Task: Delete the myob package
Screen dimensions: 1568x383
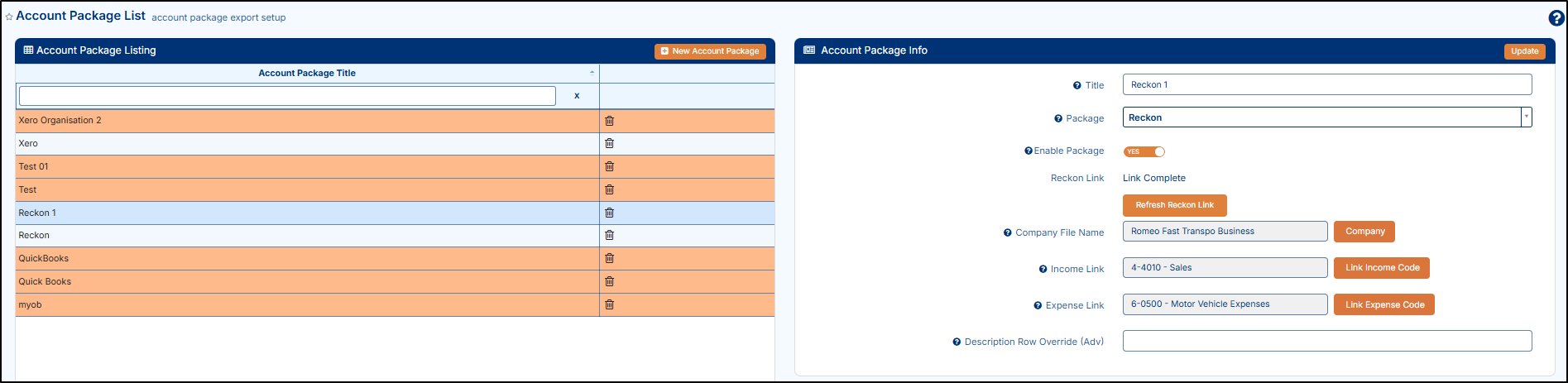Action: click(609, 304)
